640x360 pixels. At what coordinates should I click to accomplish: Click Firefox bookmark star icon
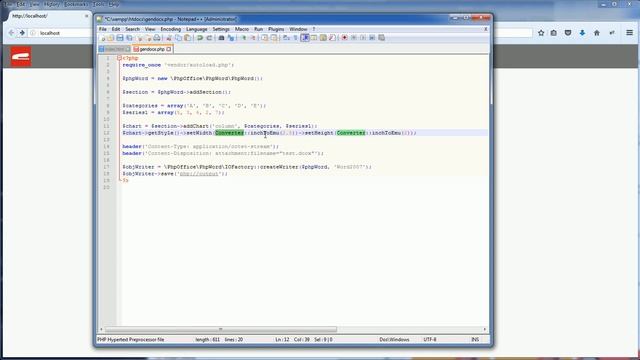[541, 33]
